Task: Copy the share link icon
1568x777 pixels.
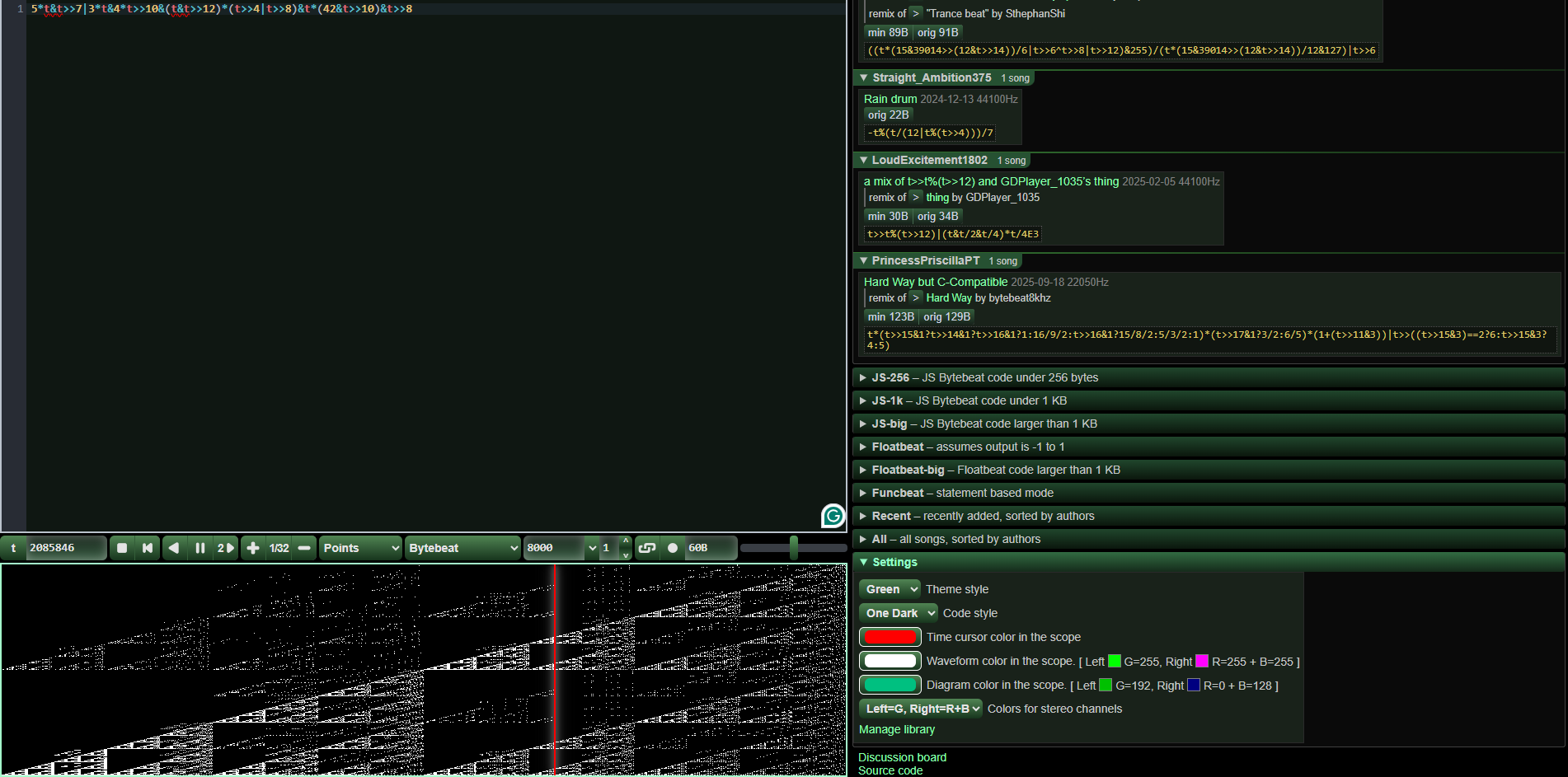Action: point(647,548)
